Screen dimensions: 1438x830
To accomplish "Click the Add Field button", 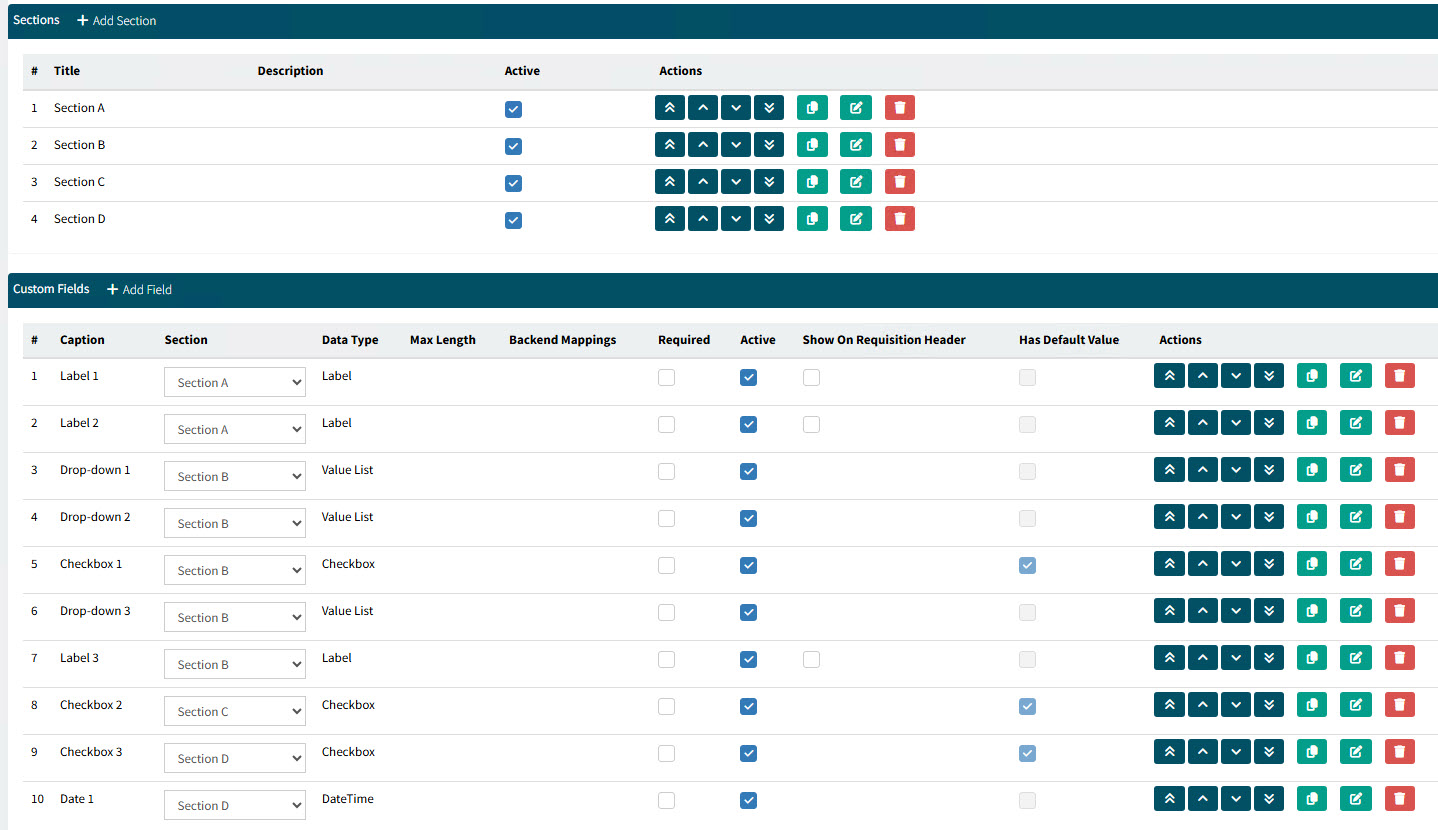I will (139, 290).
